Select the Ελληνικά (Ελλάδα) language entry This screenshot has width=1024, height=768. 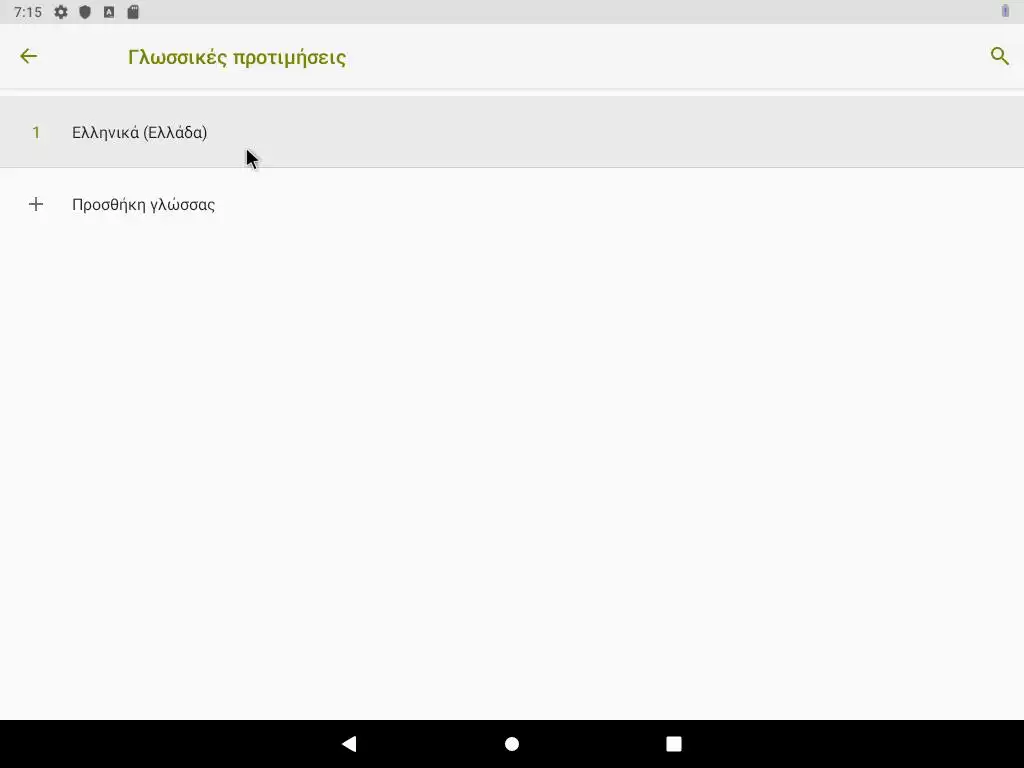(512, 133)
